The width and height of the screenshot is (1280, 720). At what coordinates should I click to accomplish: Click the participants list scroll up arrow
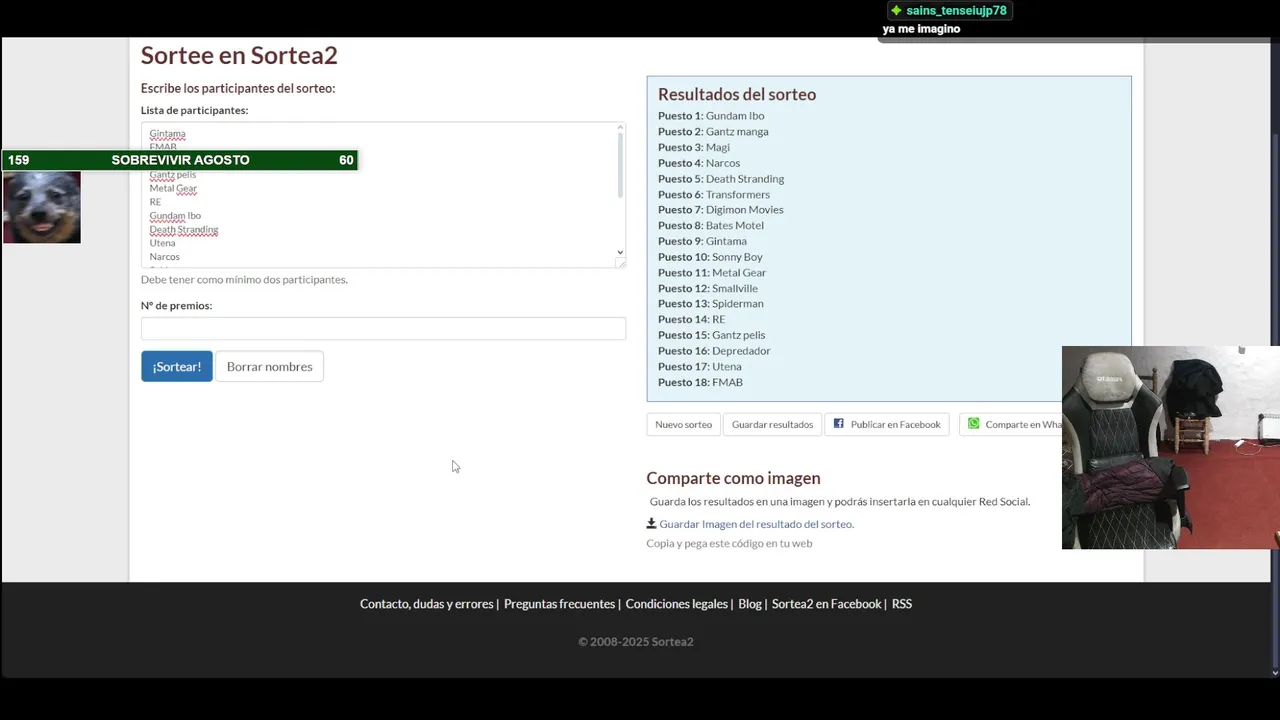[620, 127]
